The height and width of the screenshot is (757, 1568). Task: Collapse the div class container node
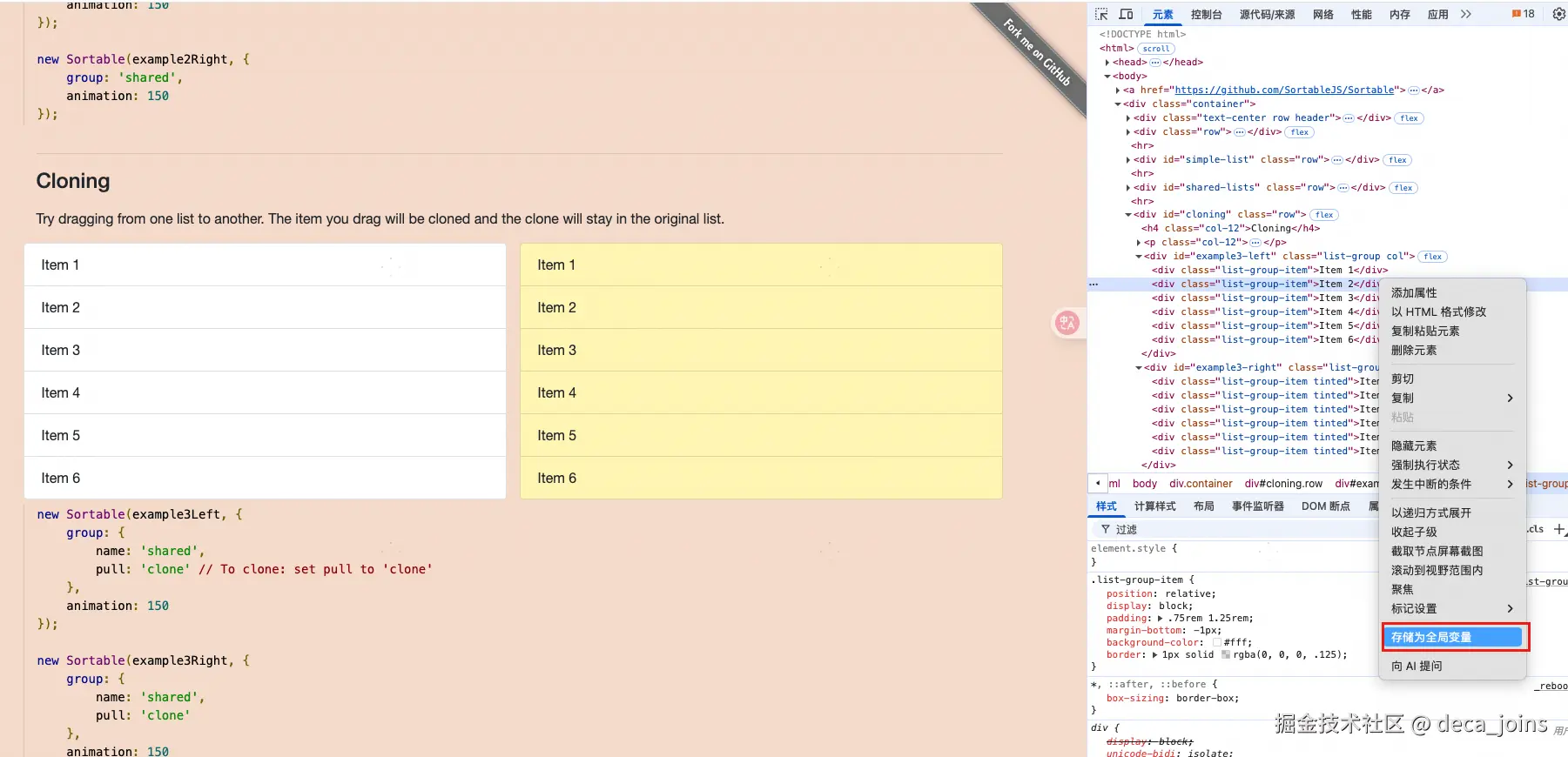(x=1118, y=104)
